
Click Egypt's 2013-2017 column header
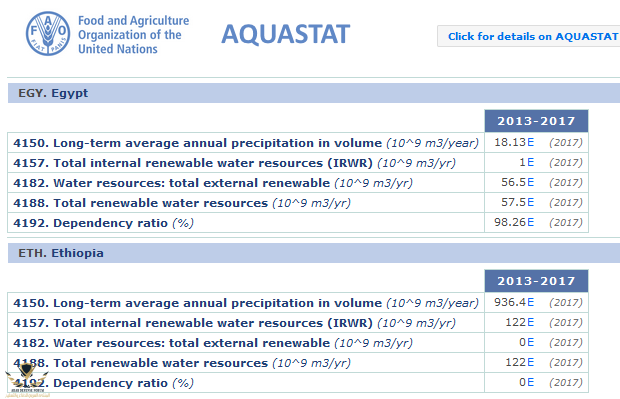[536, 121]
